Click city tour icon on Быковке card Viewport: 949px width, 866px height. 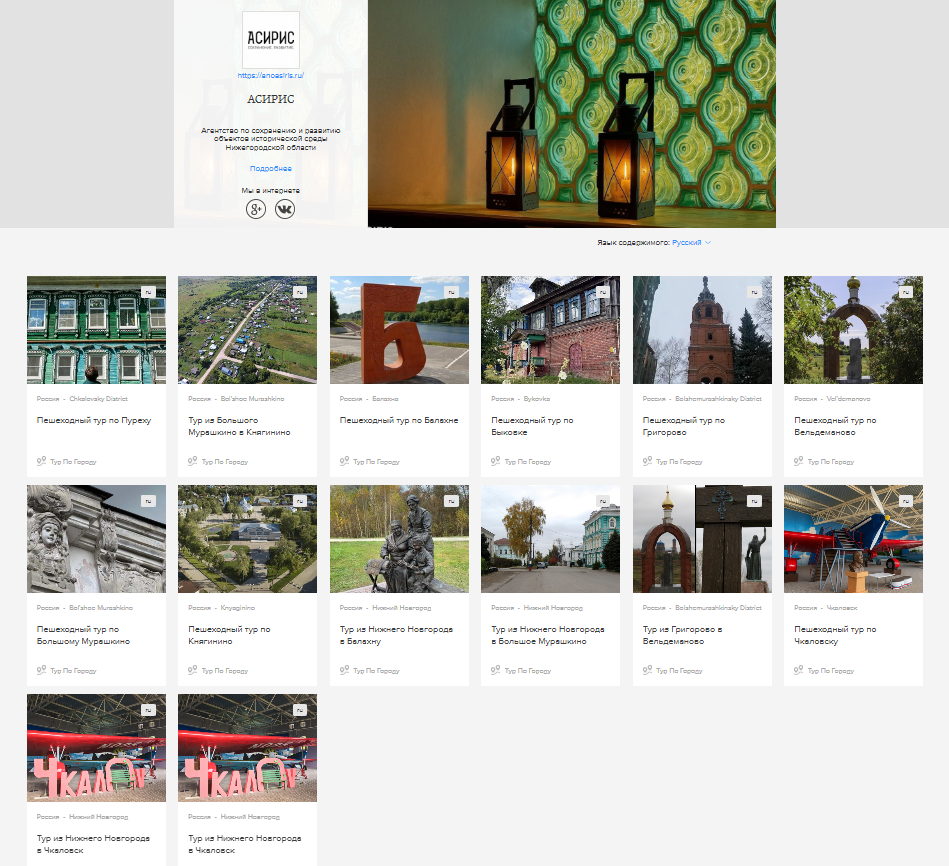click(495, 462)
